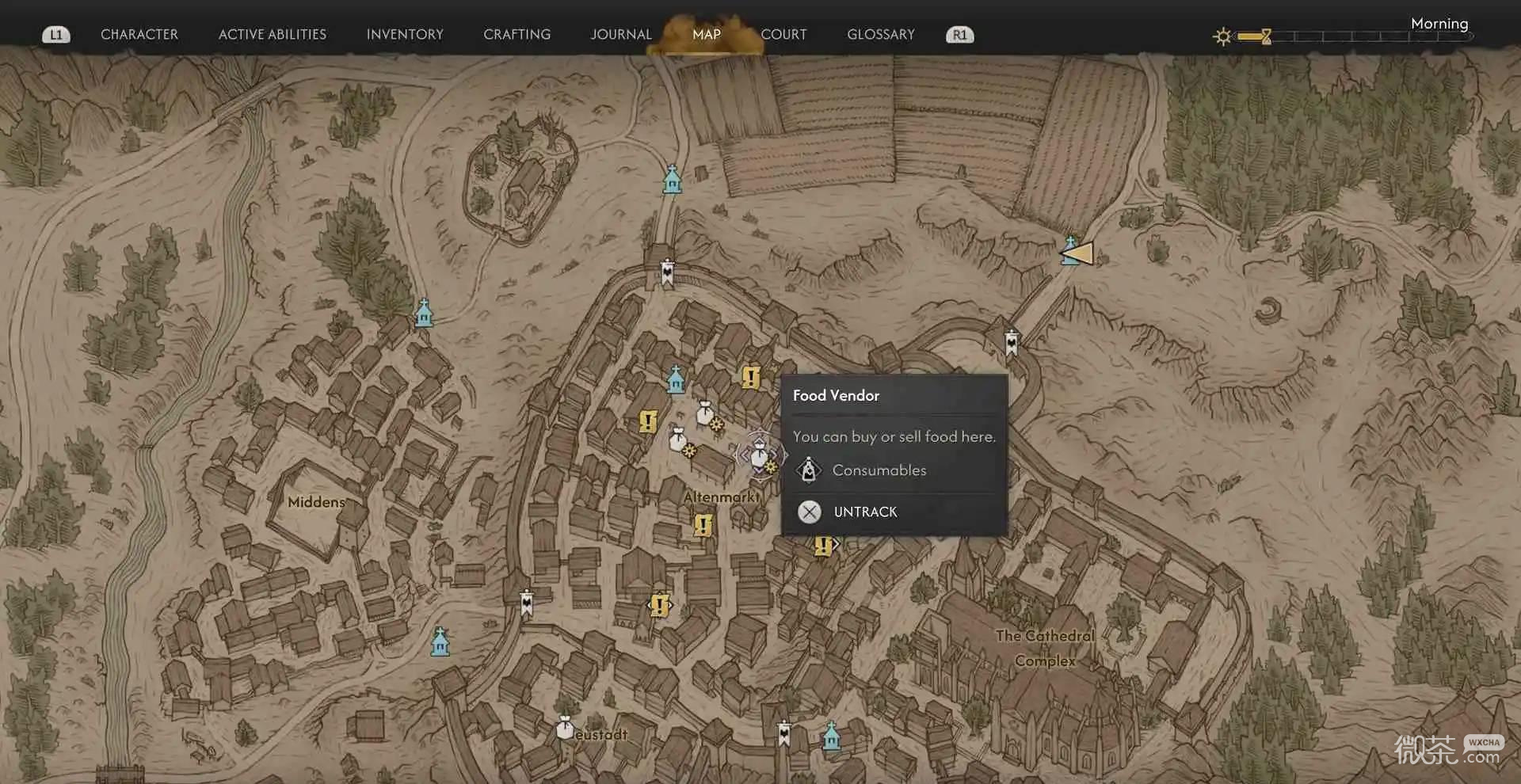Click the day progress time bar

coord(1355,36)
